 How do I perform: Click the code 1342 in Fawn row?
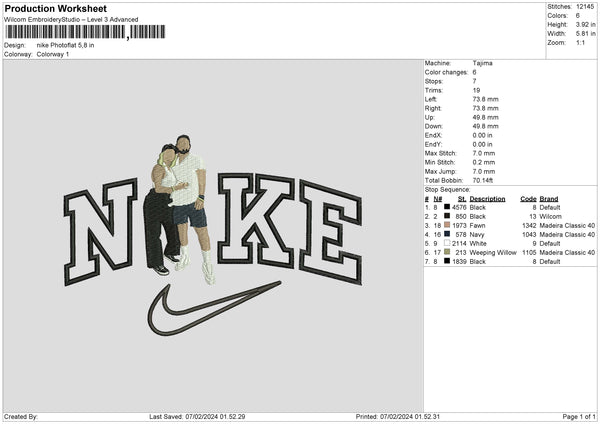tap(529, 226)
